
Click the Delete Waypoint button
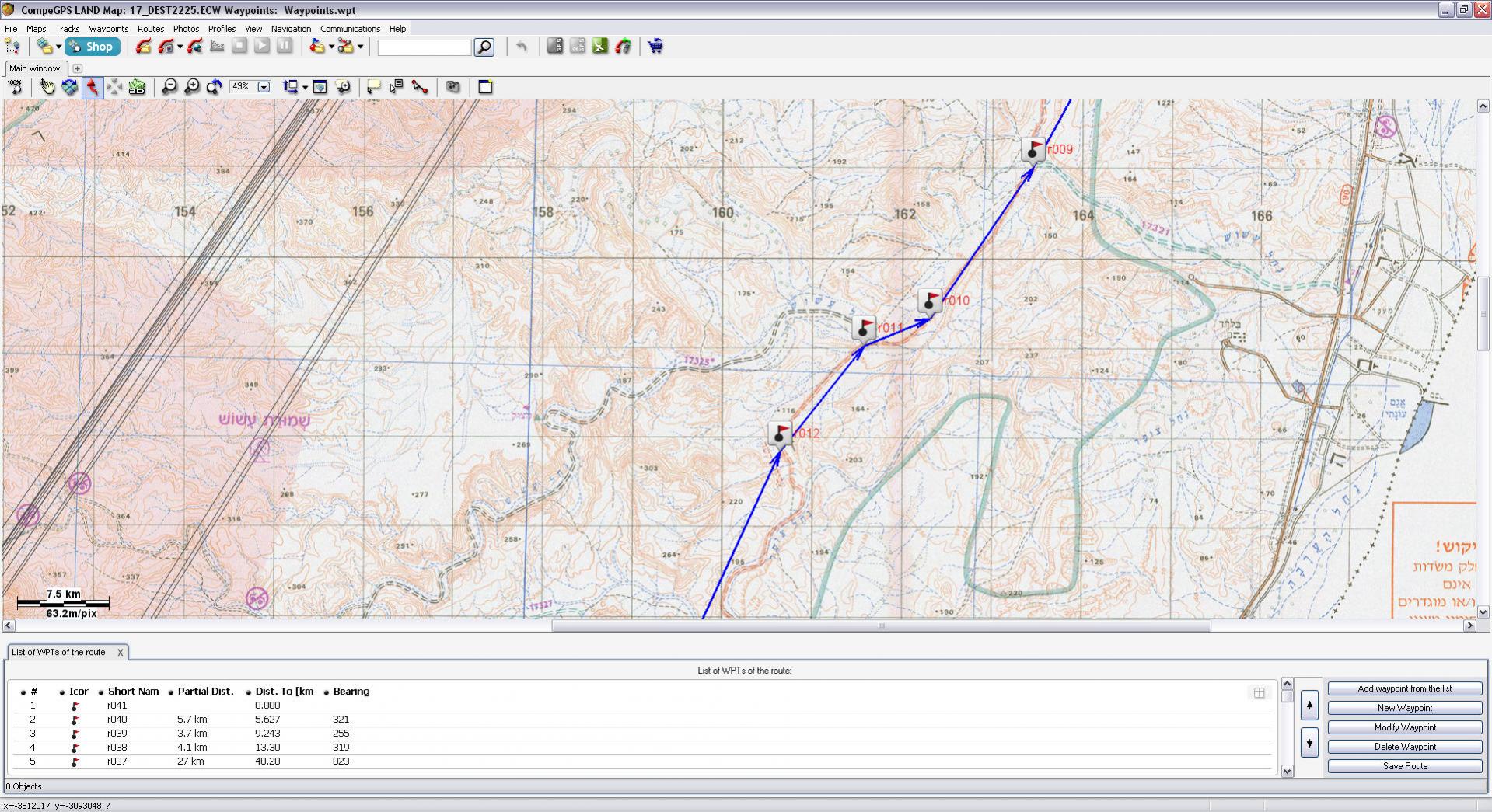point(1404,747)
